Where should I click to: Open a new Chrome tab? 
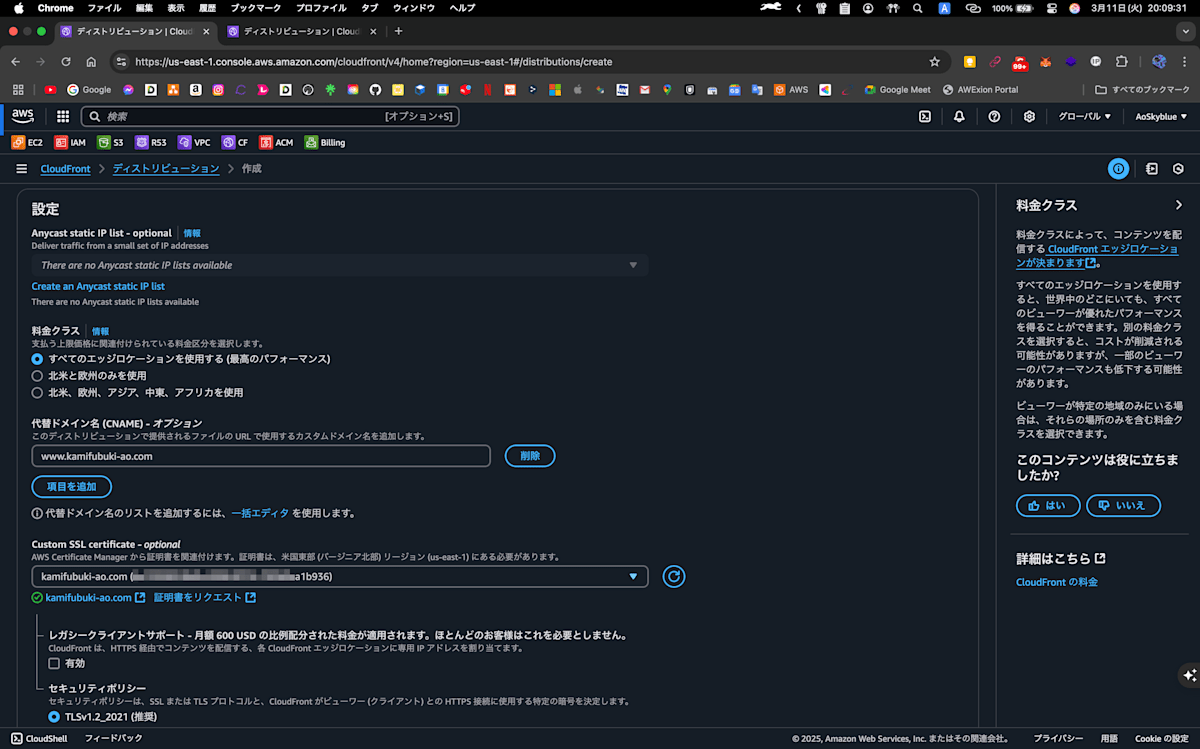point(398,31)
